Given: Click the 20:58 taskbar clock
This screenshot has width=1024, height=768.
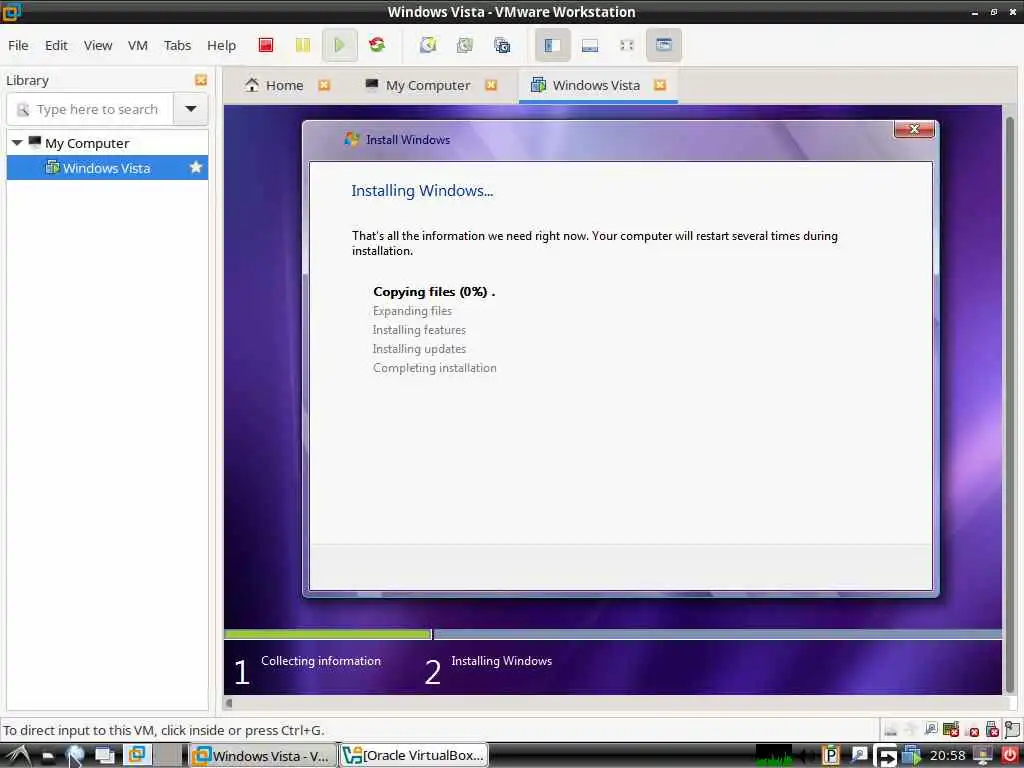Looking at the screenshot, I should tap(947, 756).
